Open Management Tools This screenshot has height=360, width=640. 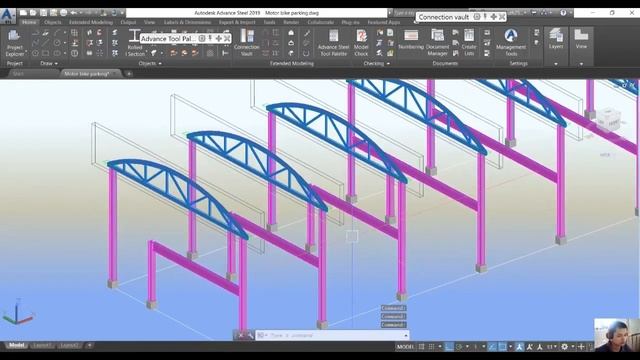pos(511,43)
